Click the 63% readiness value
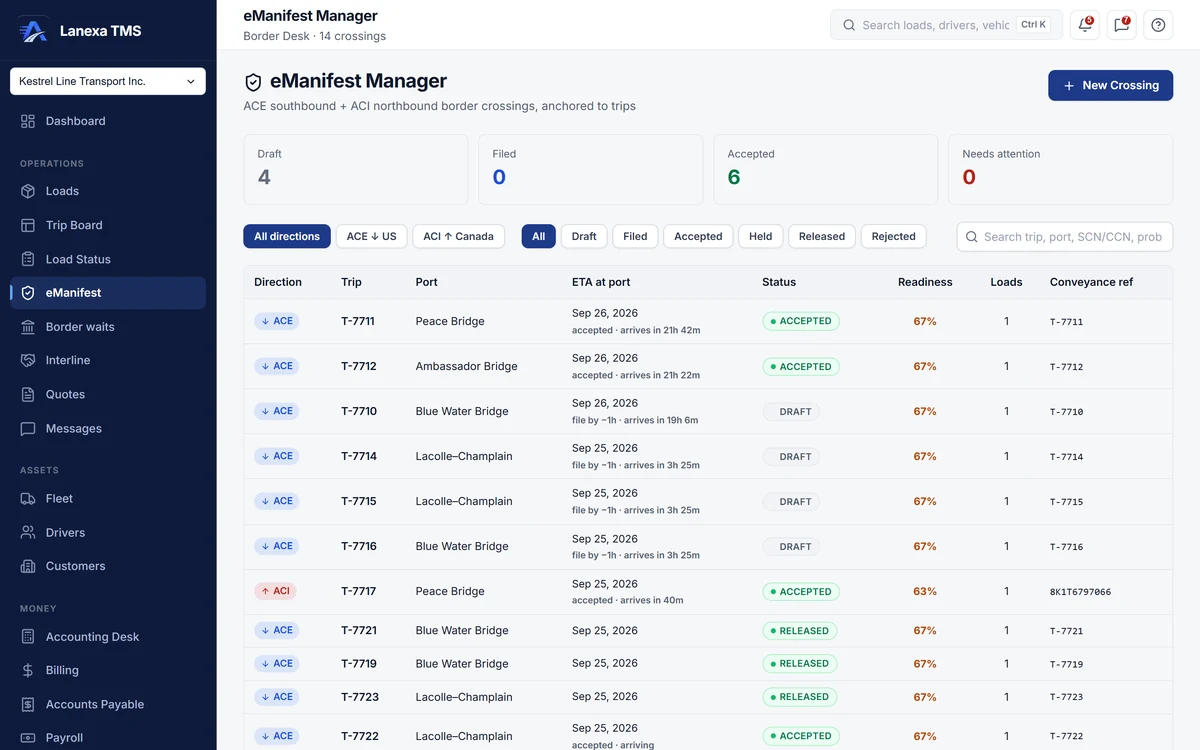1200x750 pixels. coord(925,592)
